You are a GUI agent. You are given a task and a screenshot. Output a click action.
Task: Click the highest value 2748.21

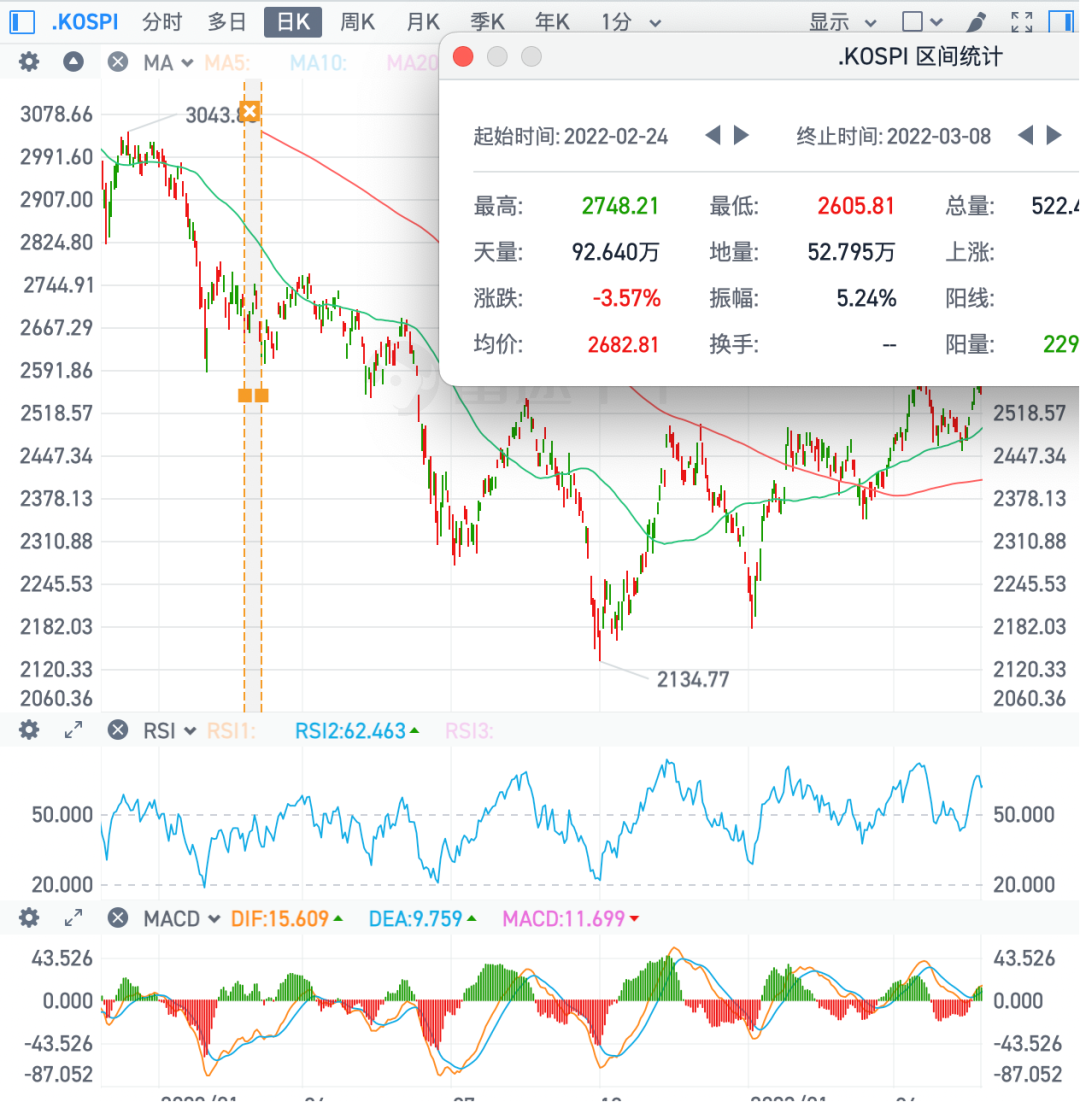(620, 206)
